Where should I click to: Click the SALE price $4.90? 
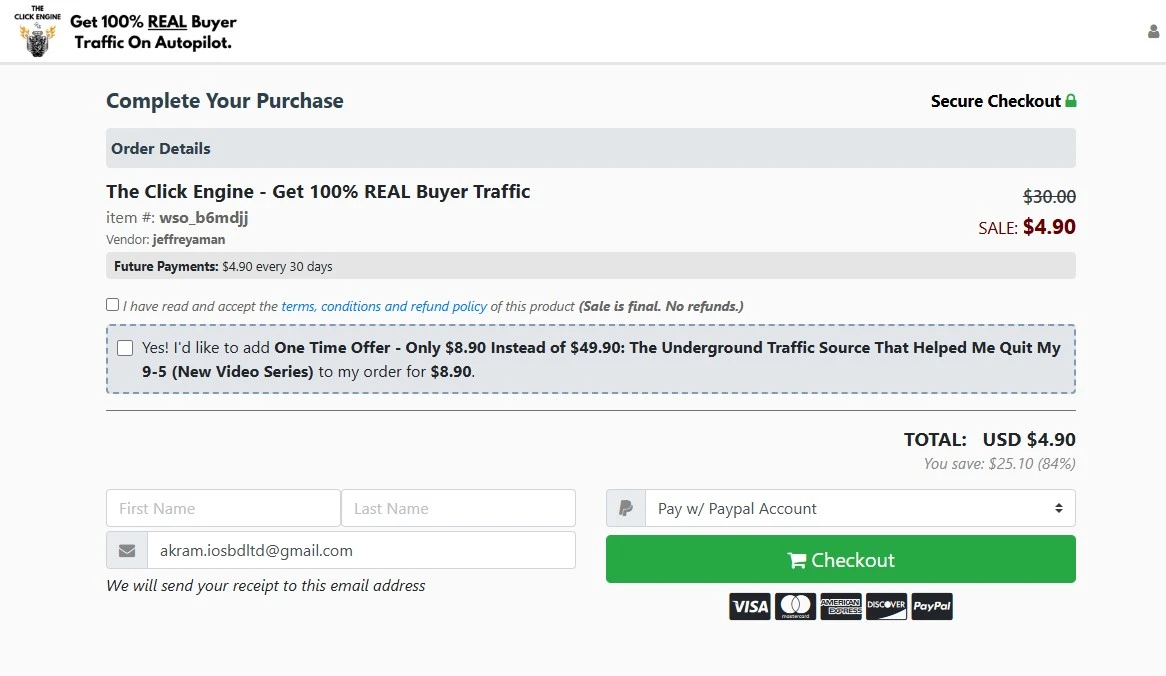[1049, 227]
